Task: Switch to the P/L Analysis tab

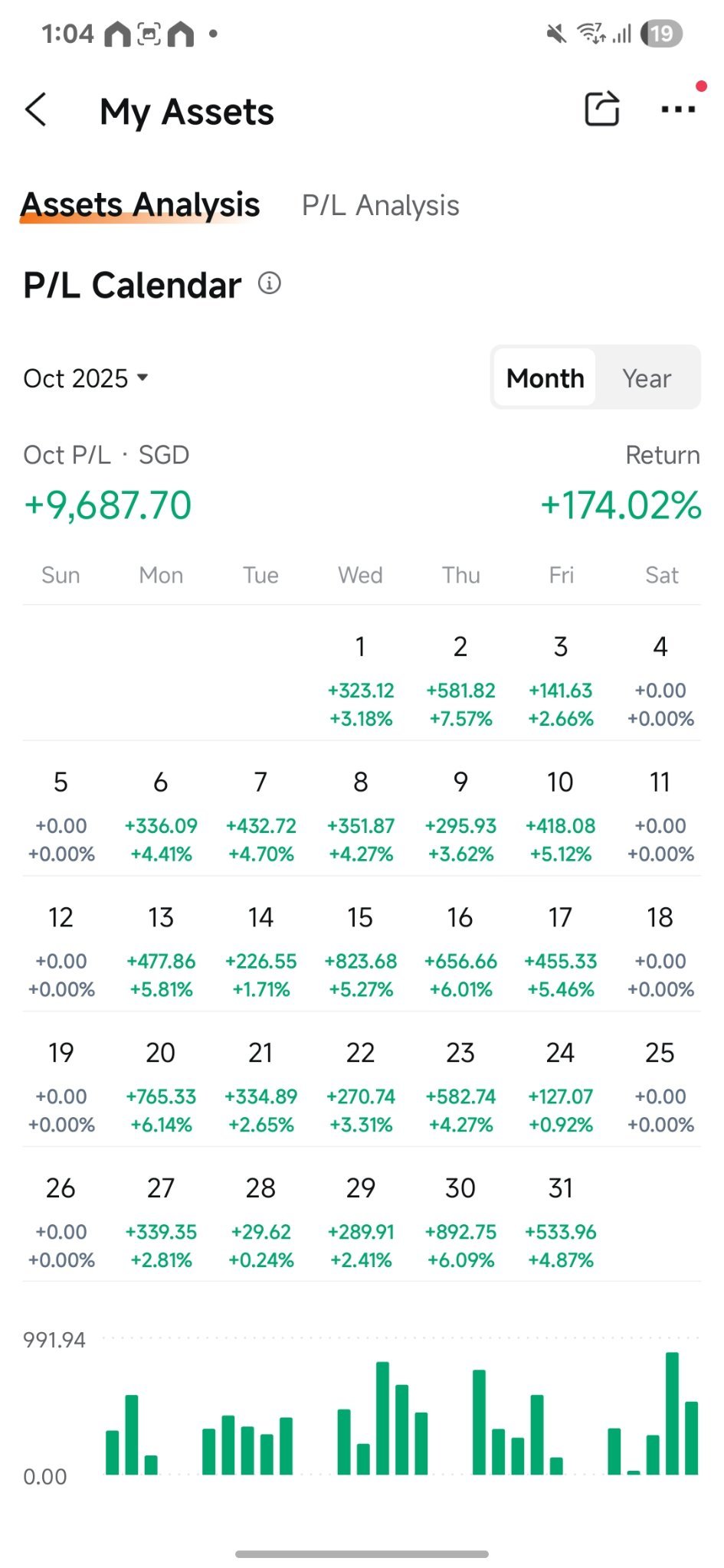Action: (381, 205)
